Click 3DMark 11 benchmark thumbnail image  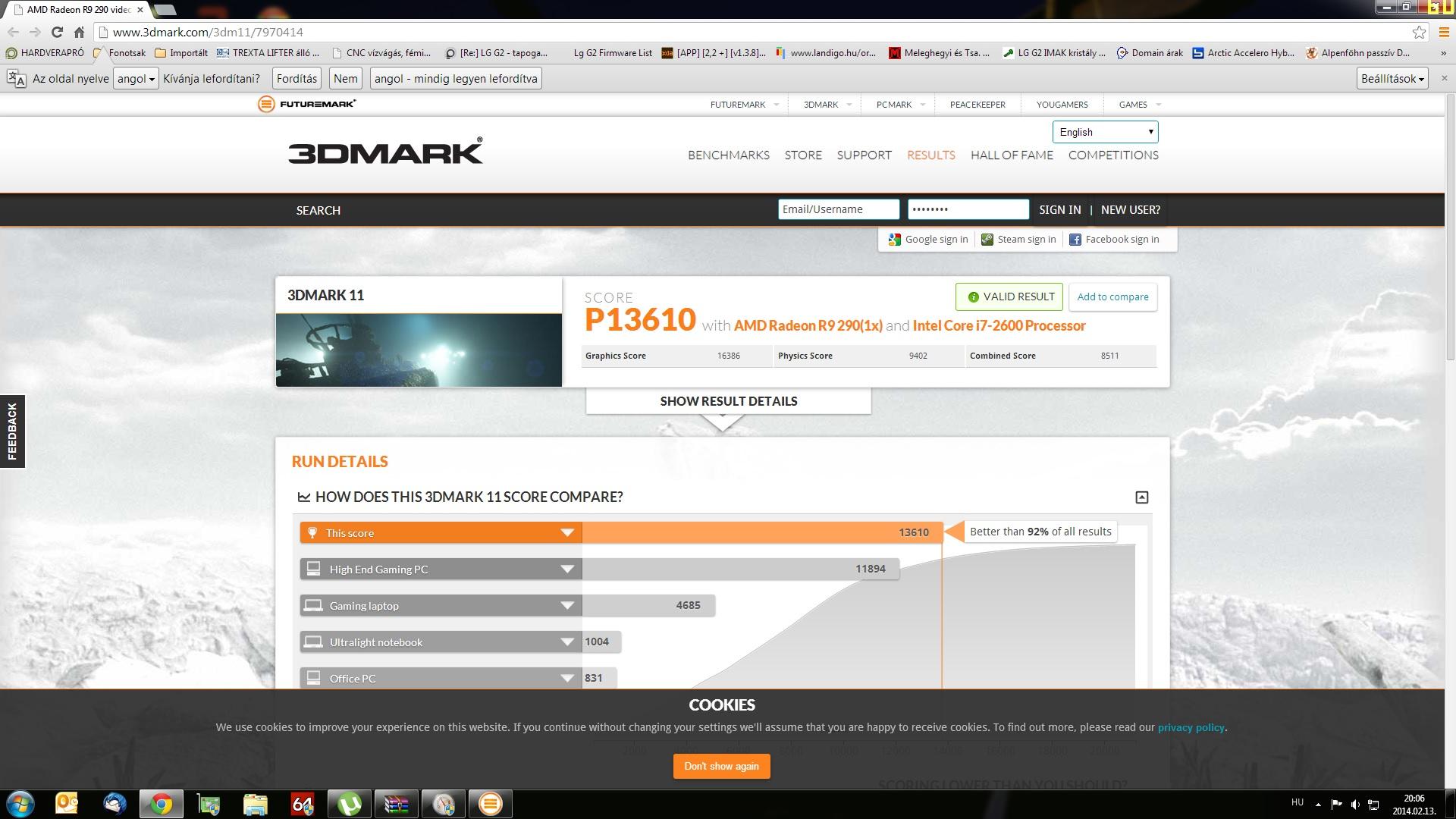coord(419,350)
